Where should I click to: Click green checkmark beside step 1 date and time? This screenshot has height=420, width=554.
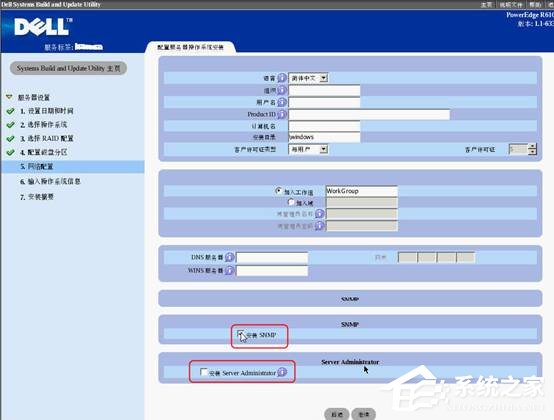(10, 111)
